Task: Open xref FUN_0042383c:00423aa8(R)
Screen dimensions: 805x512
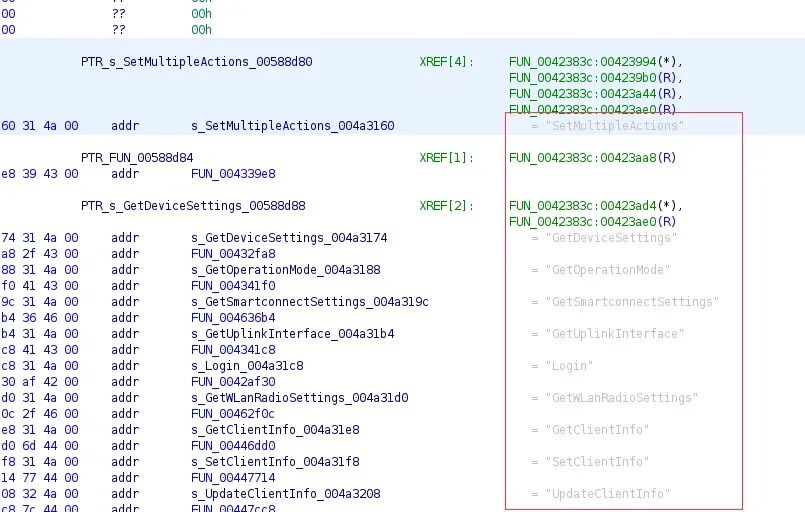Action: pos(592,158)
